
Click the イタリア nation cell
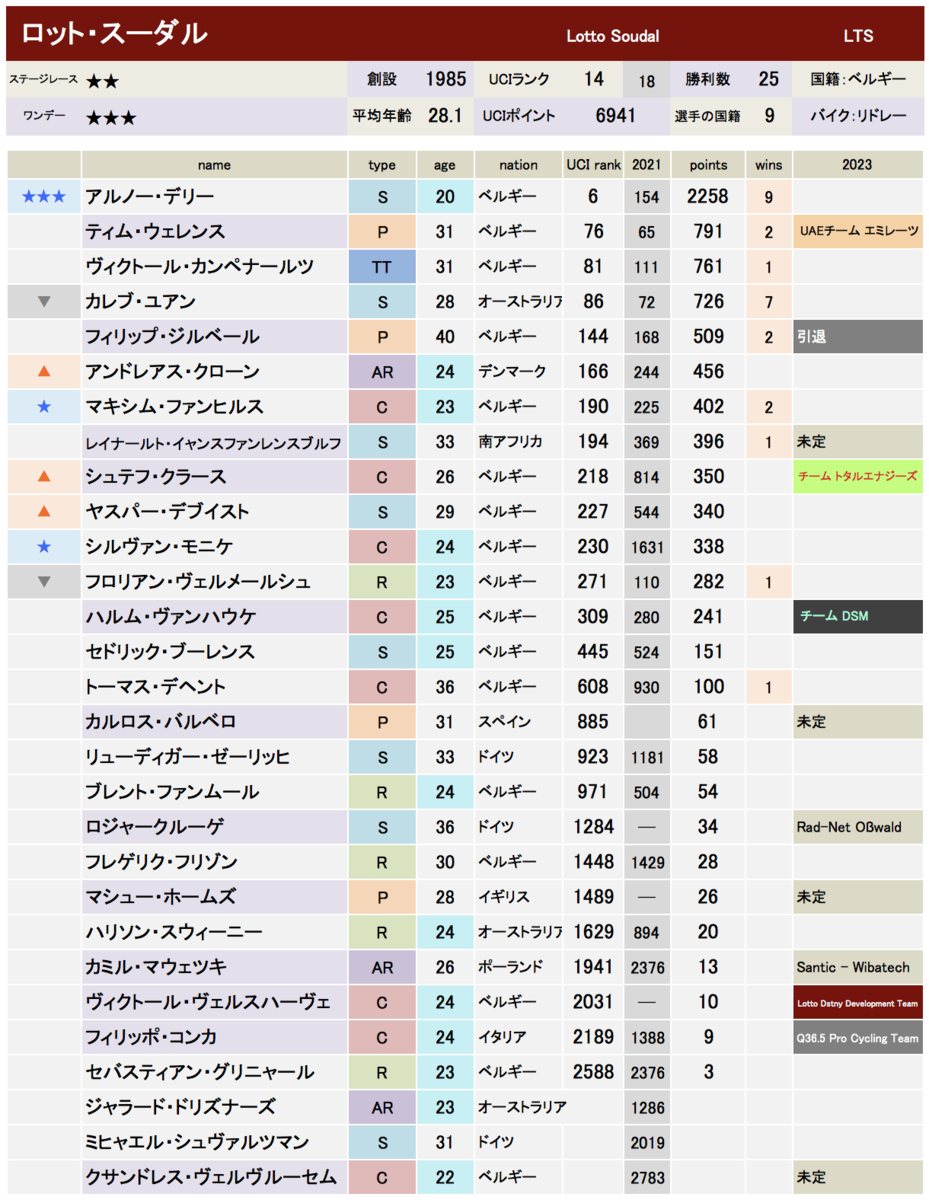518,1037
